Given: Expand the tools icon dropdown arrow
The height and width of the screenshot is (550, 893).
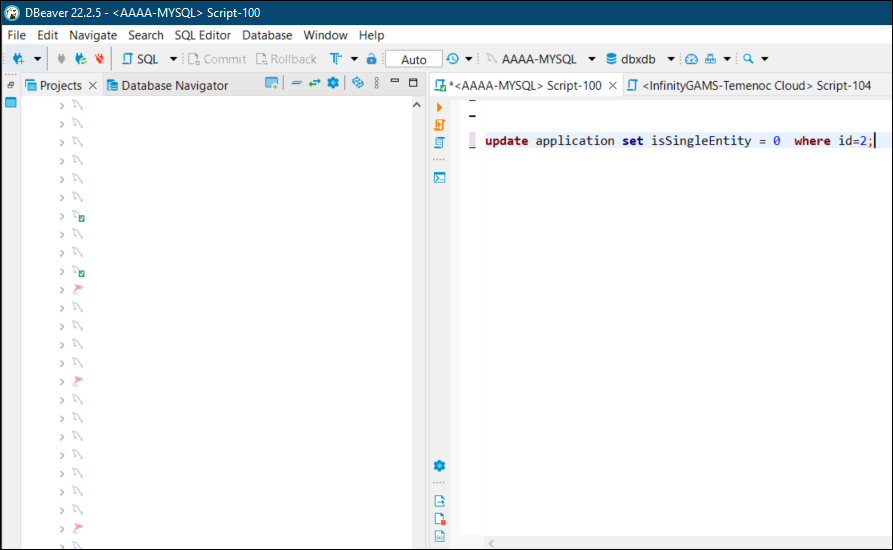Looking at the screenshot, I should click(727, 59).
